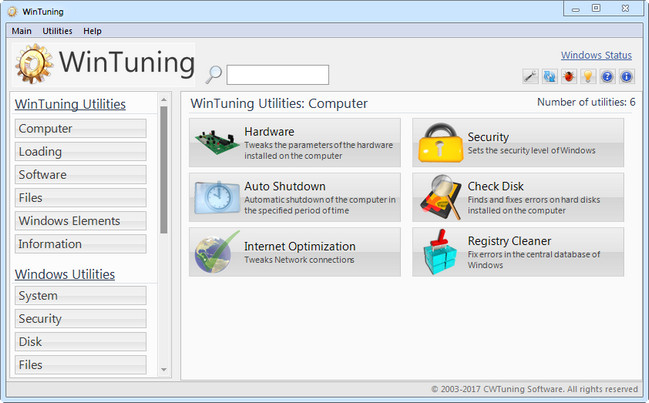Click the WinTuning Utilities heading link

coord(70,104)
